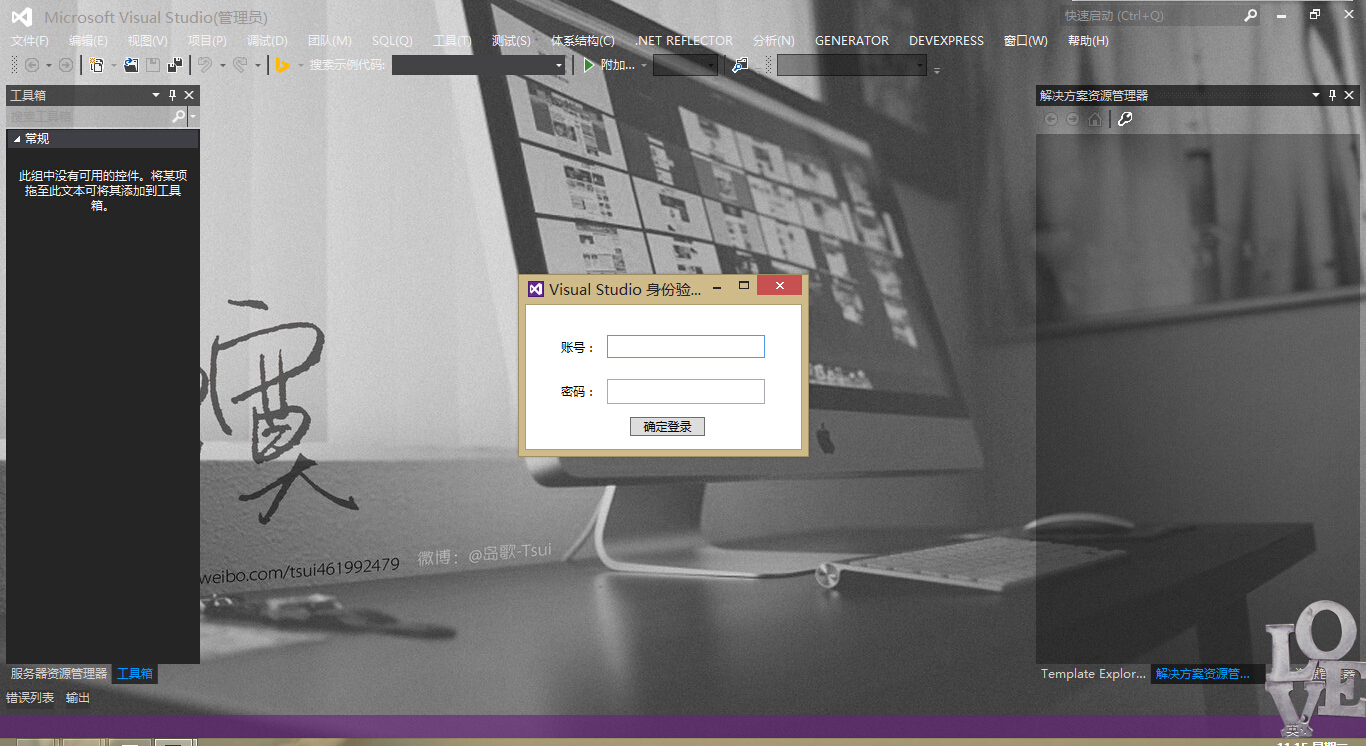Click the Bing search icon
1366x746 pixels.
pyautogui.click(x=283, y=65)
